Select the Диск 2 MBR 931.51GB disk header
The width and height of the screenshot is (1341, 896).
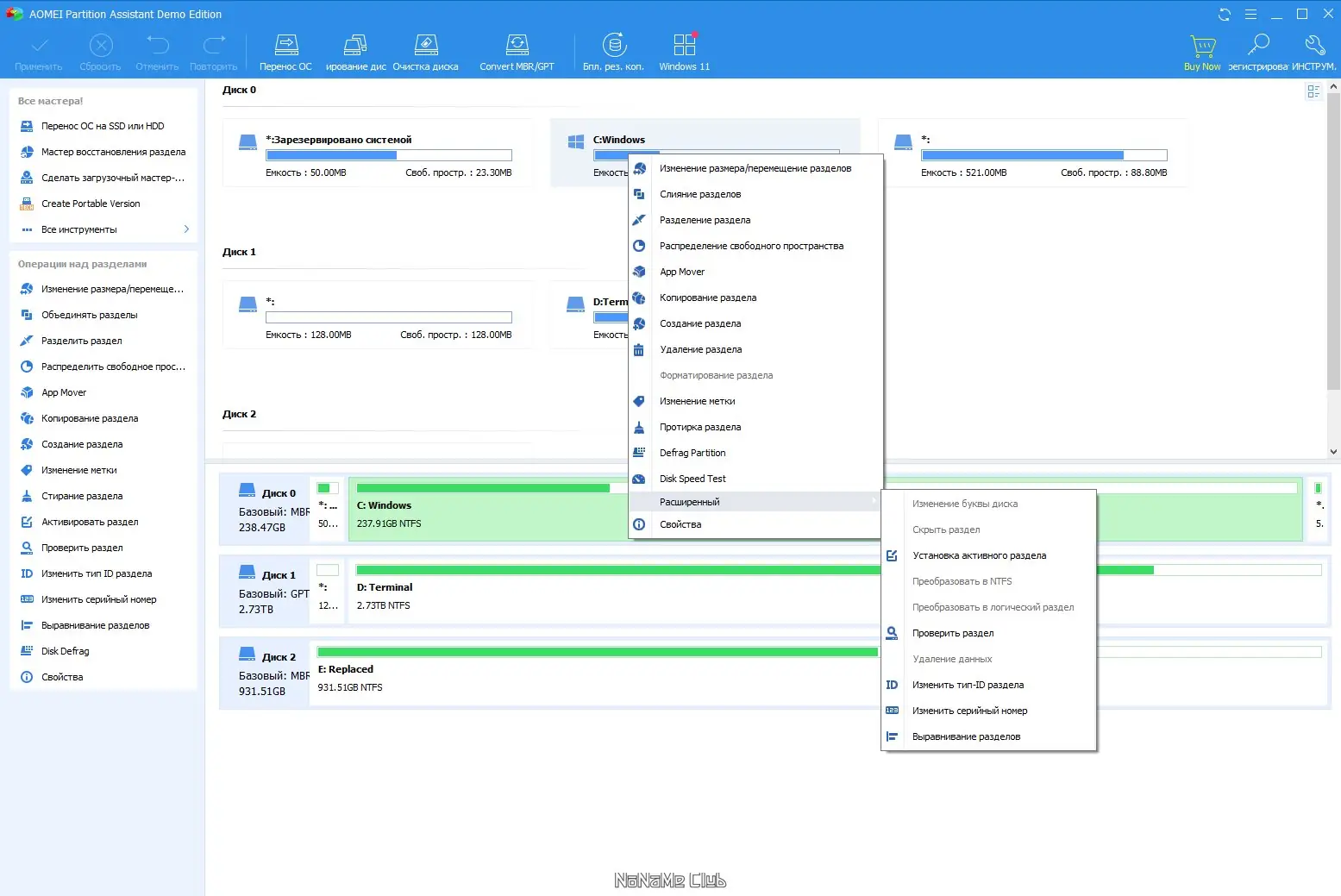[265, 674]
